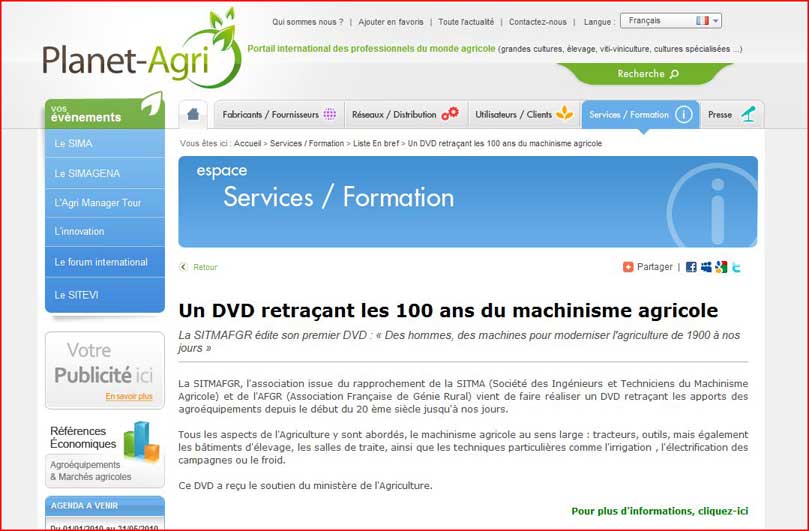Share the article on Twitter
Viewport: 809px width, 531px height.
coord(736,267)
